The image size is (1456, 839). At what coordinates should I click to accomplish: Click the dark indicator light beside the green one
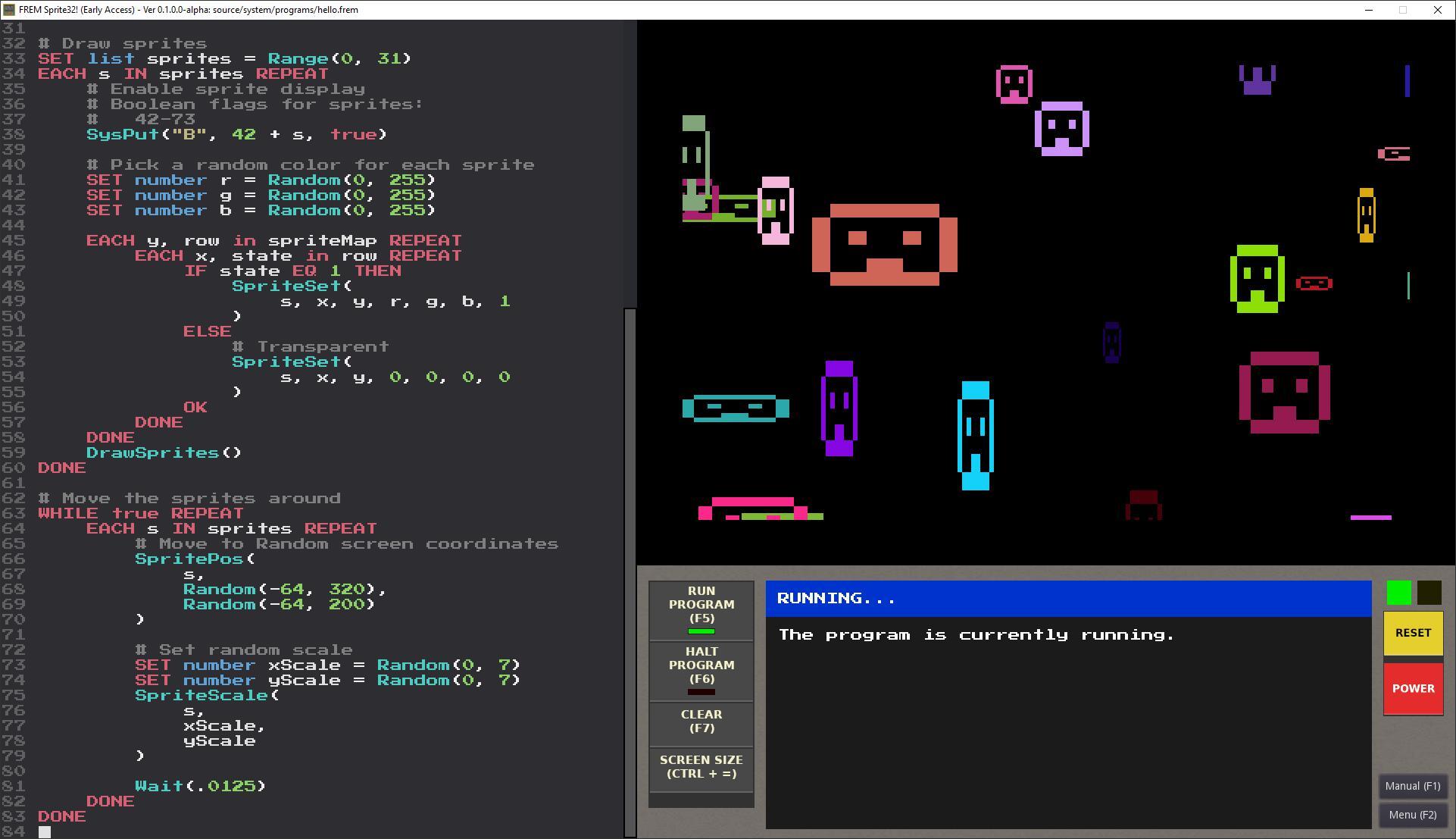pyautogui.click(x=1429, y=593)
